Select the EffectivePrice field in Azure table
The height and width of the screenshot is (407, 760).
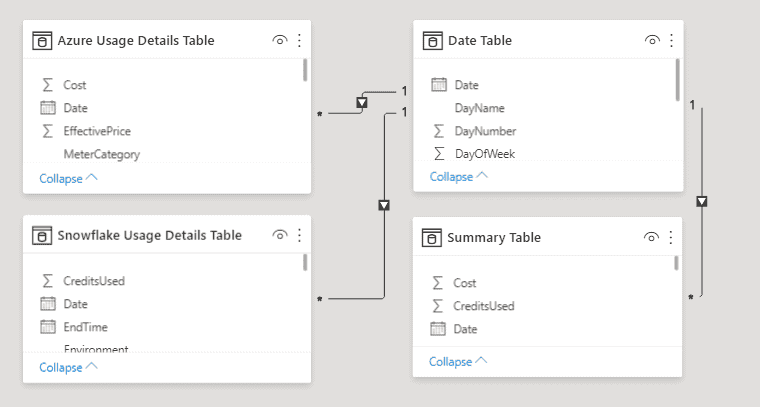pyautogui.click(x=97, y=131)
